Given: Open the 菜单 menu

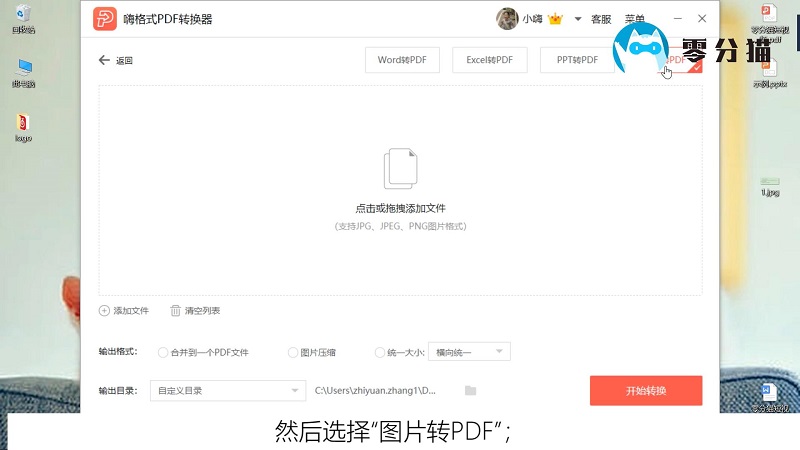Looking at the screenshot, I should pyautogui.click(x=635, y=19).
